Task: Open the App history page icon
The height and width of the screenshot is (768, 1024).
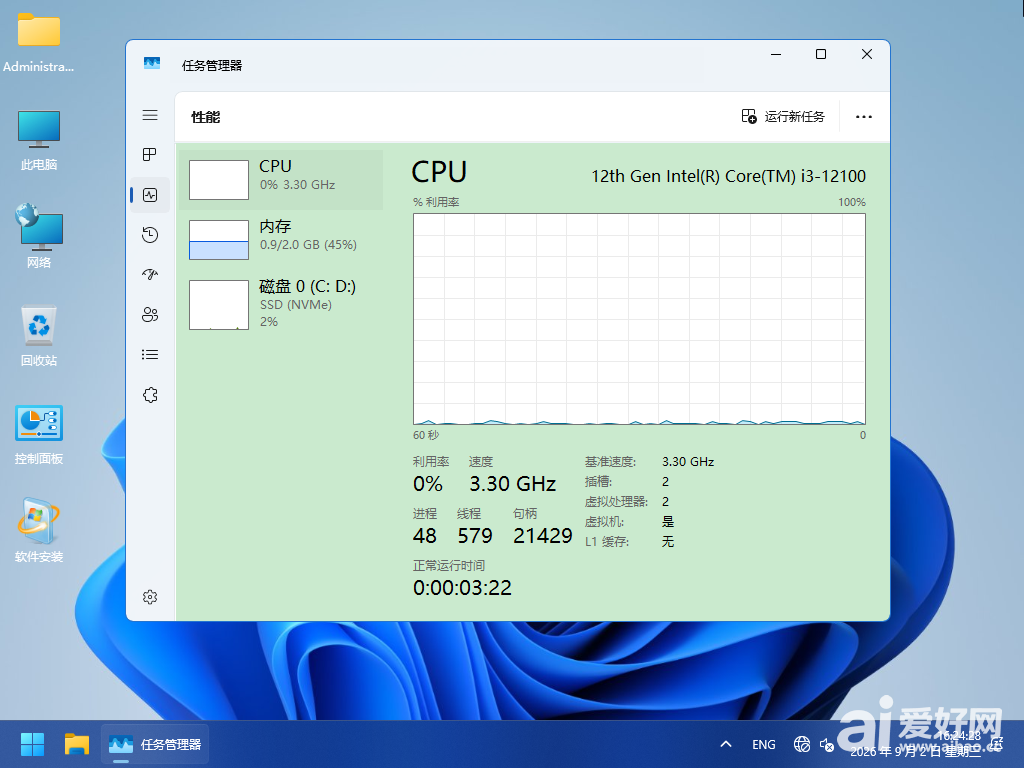Action: click(x=150, y=235)
